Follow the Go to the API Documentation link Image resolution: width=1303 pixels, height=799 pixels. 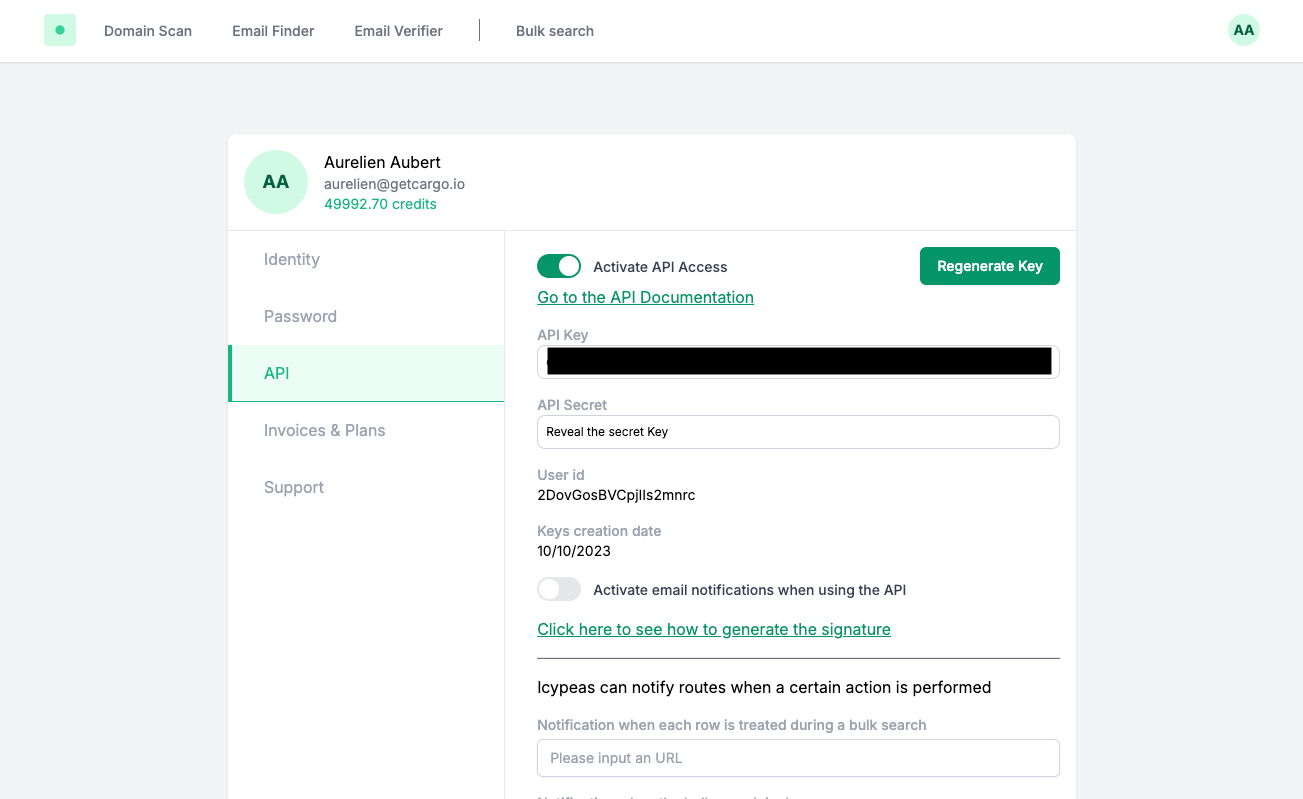pyautogui.click(x=645, y=297)
